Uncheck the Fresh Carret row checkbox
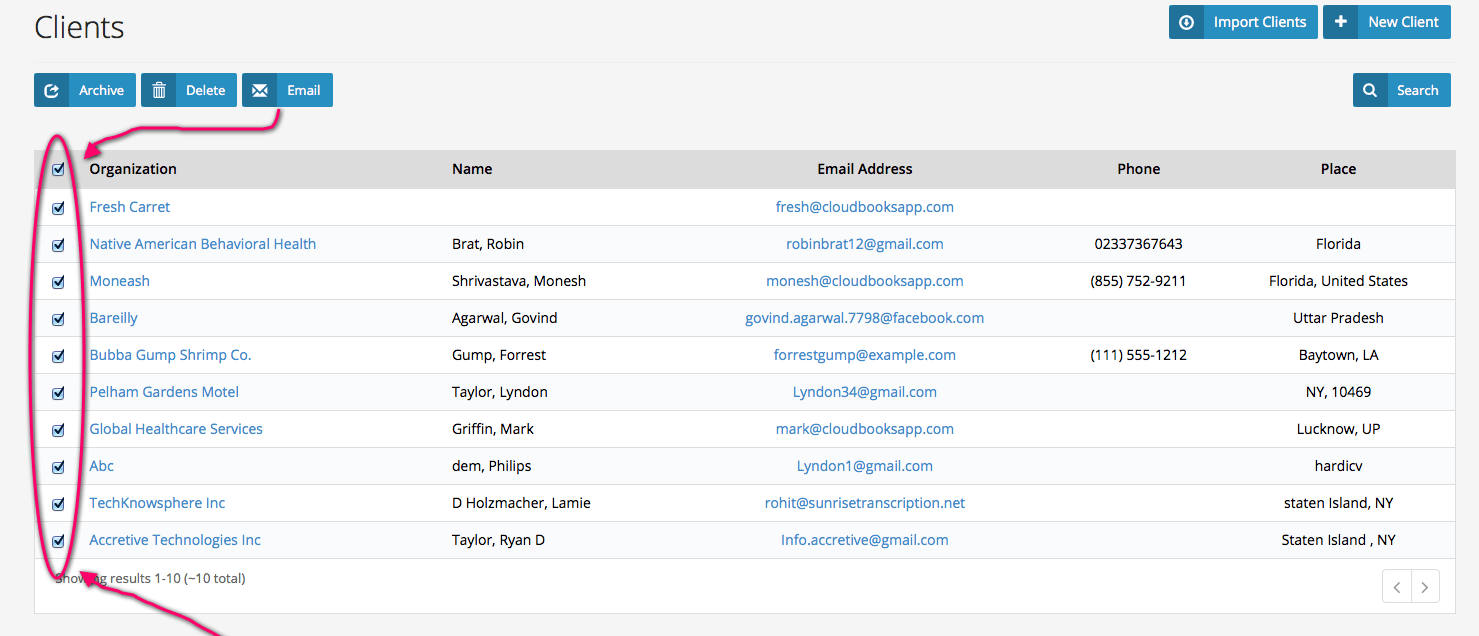Image resolution: width=1479 pixels, height=636 pixels. point(58,208)
